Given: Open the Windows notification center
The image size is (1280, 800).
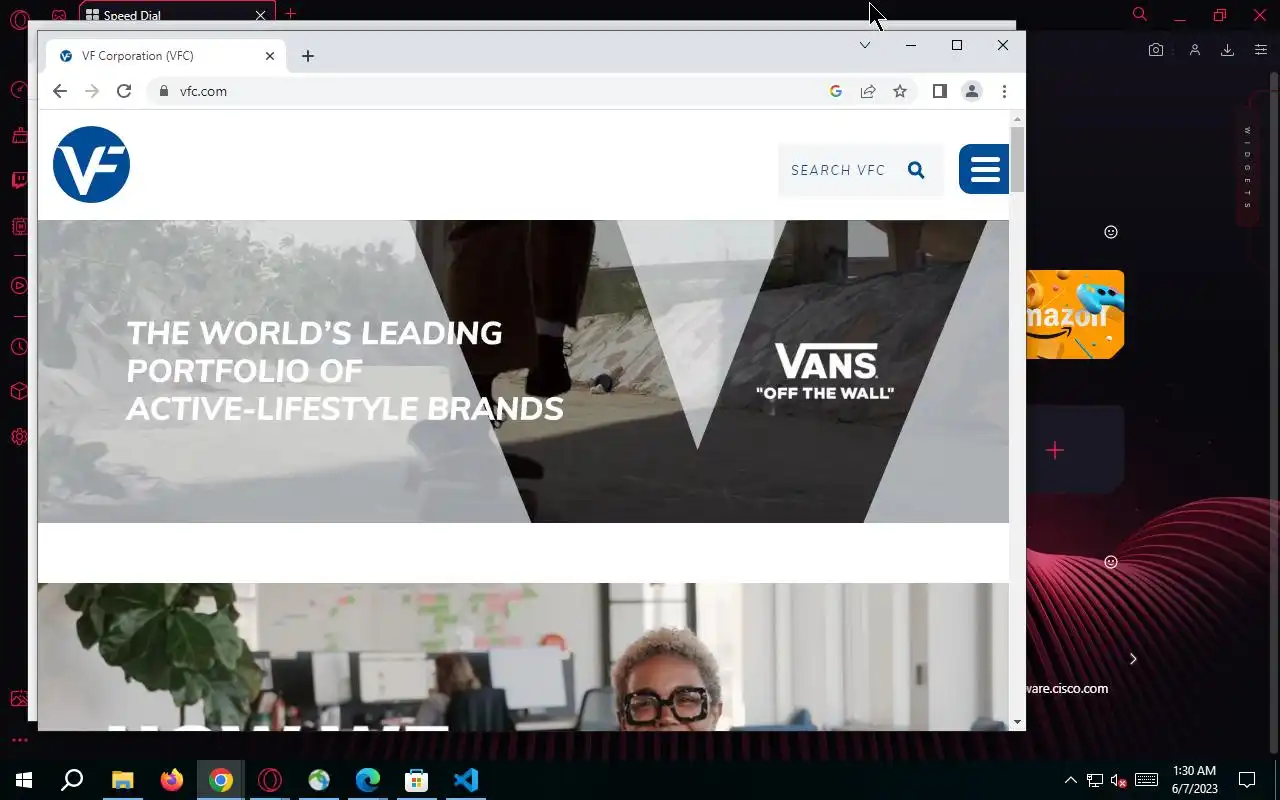Looking at the screenshot, I should [1247, 780].
